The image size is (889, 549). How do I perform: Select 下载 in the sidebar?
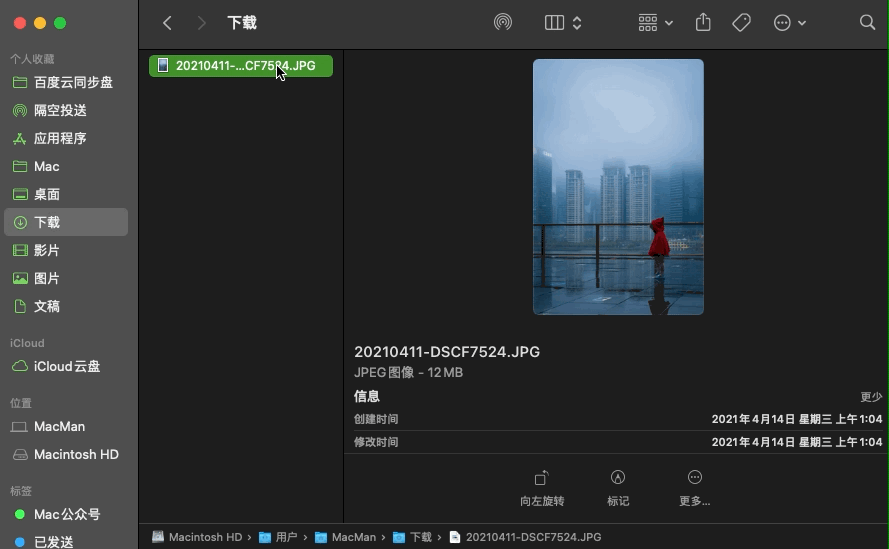66,222
